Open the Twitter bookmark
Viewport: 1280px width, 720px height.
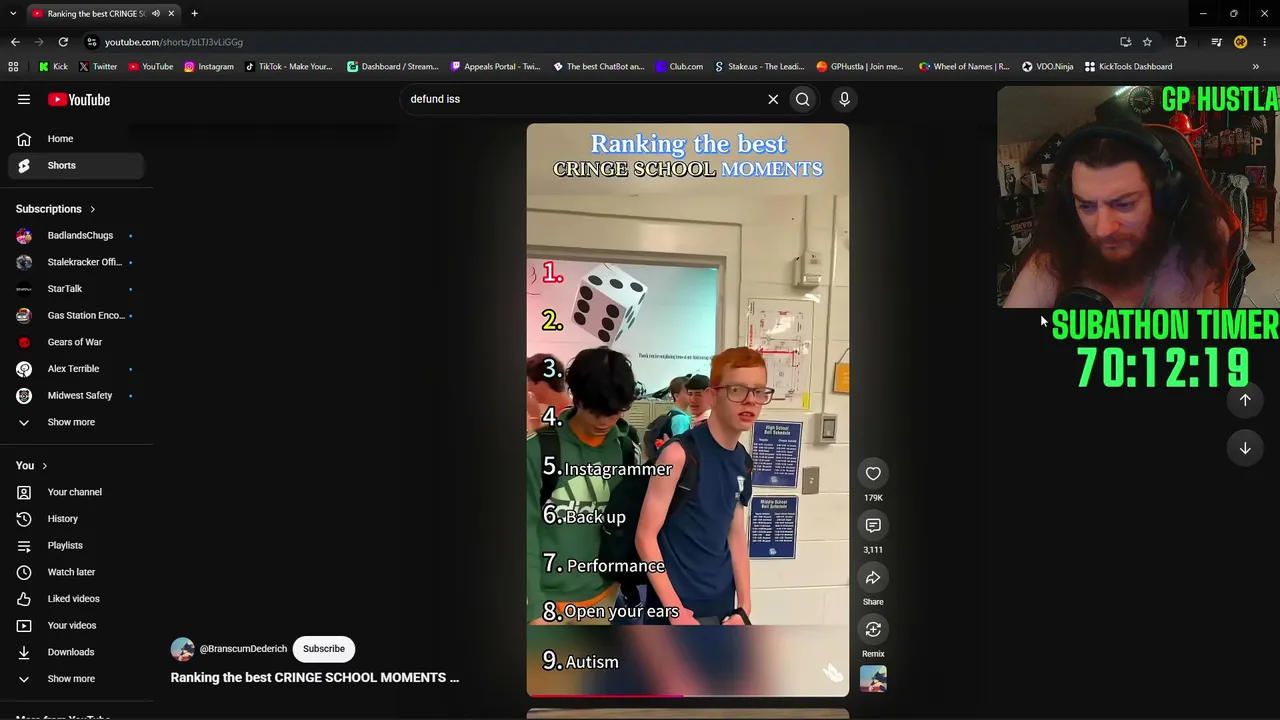click(x=97, y=67)
